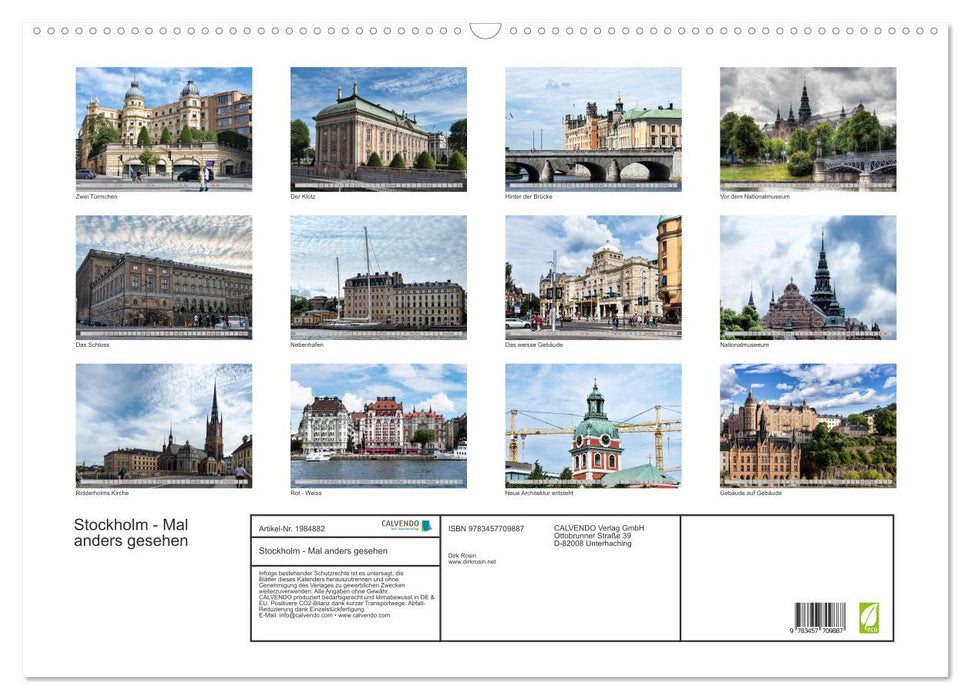Click the "Das Schloss" photo
This screenshot has height=700, width=971.
(163, 277)
